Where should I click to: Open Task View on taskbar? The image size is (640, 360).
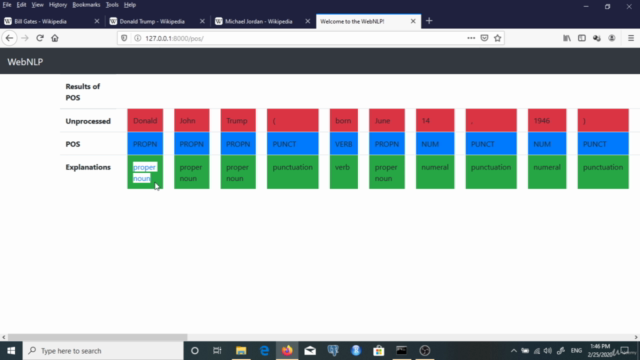217,351
